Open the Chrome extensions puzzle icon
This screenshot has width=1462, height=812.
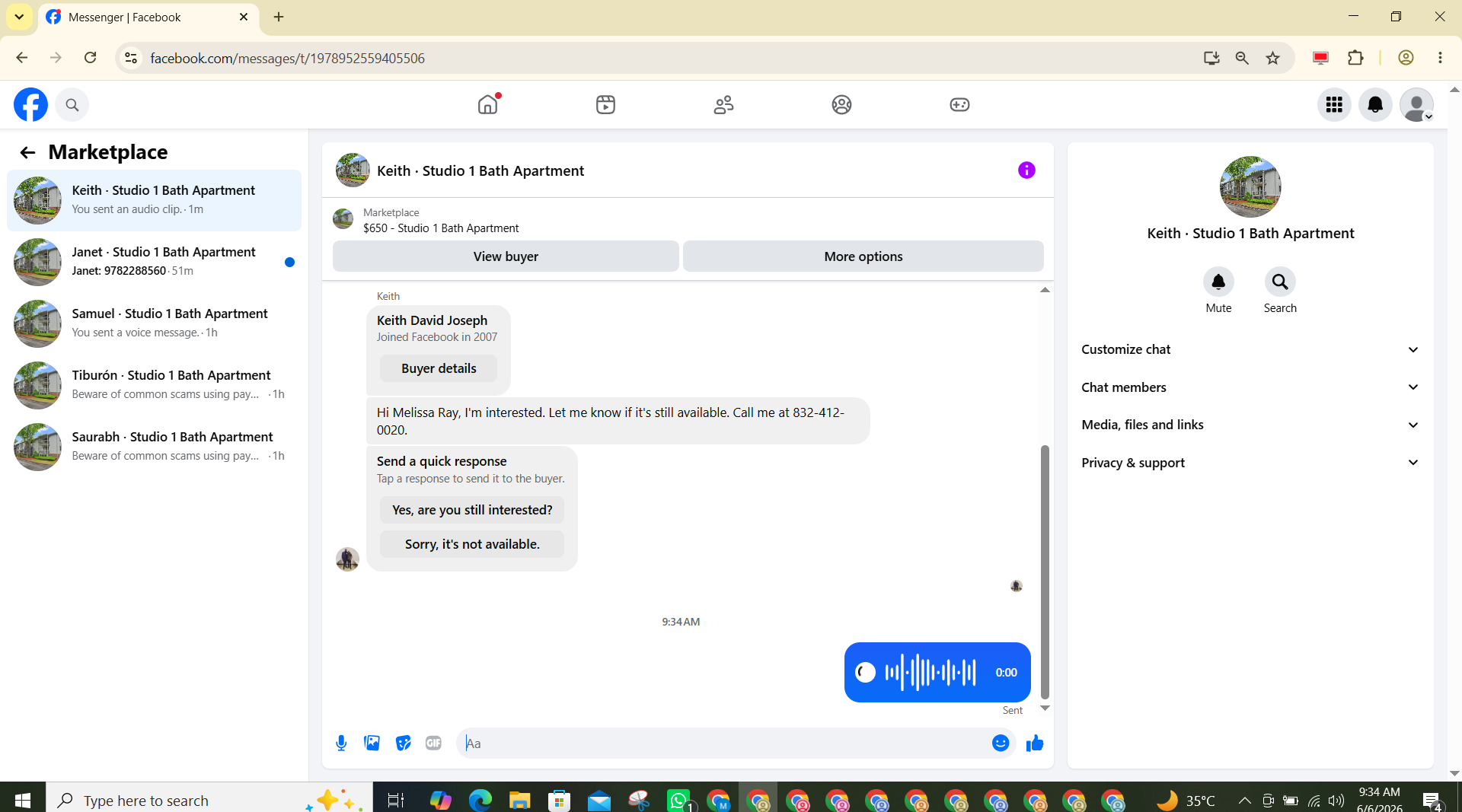[1355, 58]
